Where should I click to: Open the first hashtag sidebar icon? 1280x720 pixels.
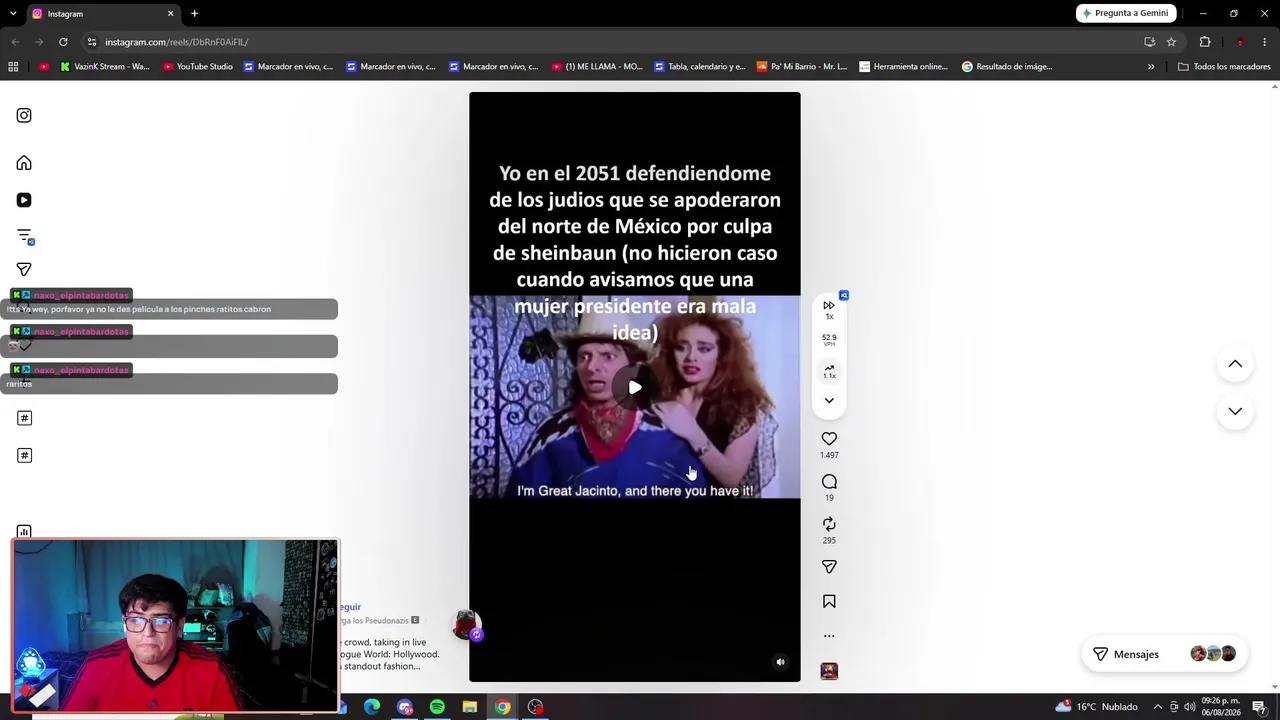click(x=24, y=418)
